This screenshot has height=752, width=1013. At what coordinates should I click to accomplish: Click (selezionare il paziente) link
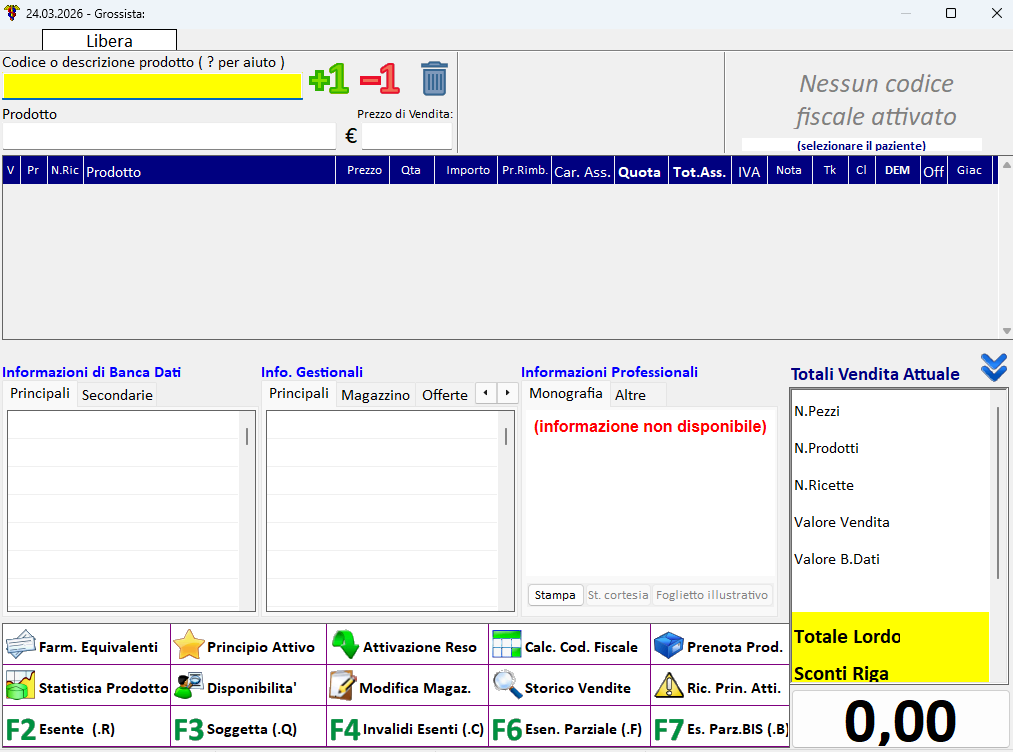861,145
